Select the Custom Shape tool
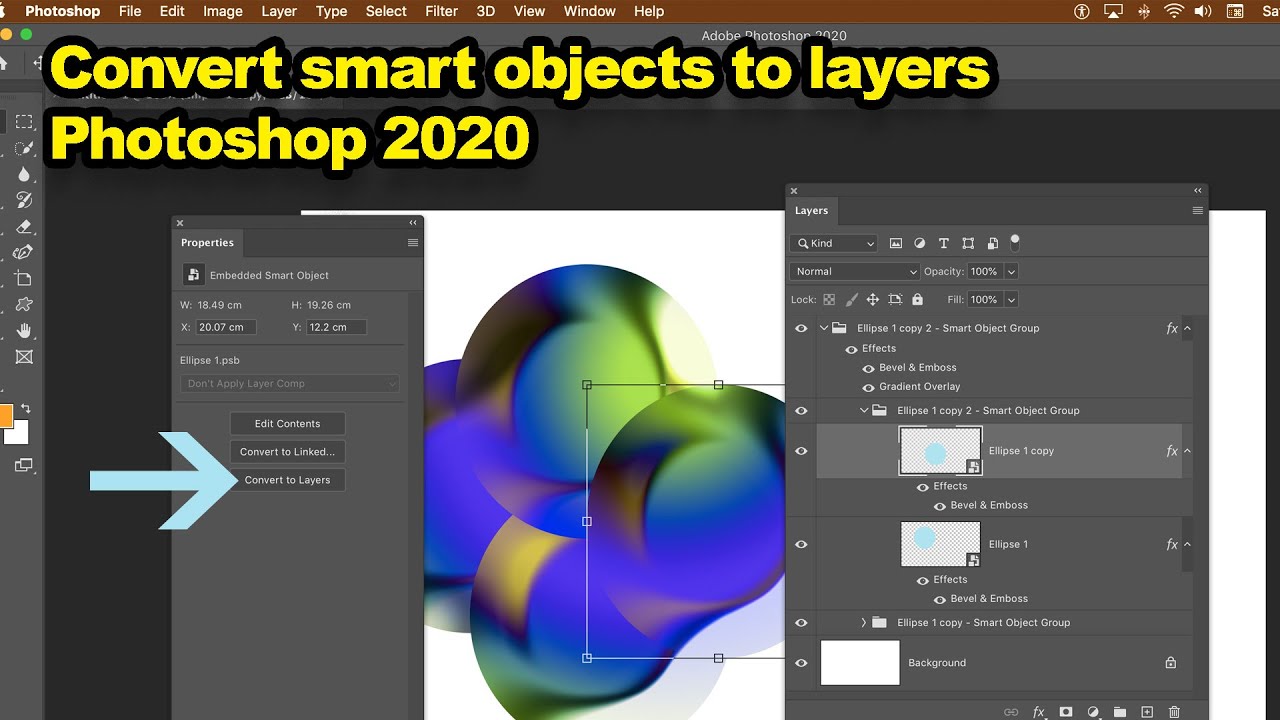 [24, 305]
